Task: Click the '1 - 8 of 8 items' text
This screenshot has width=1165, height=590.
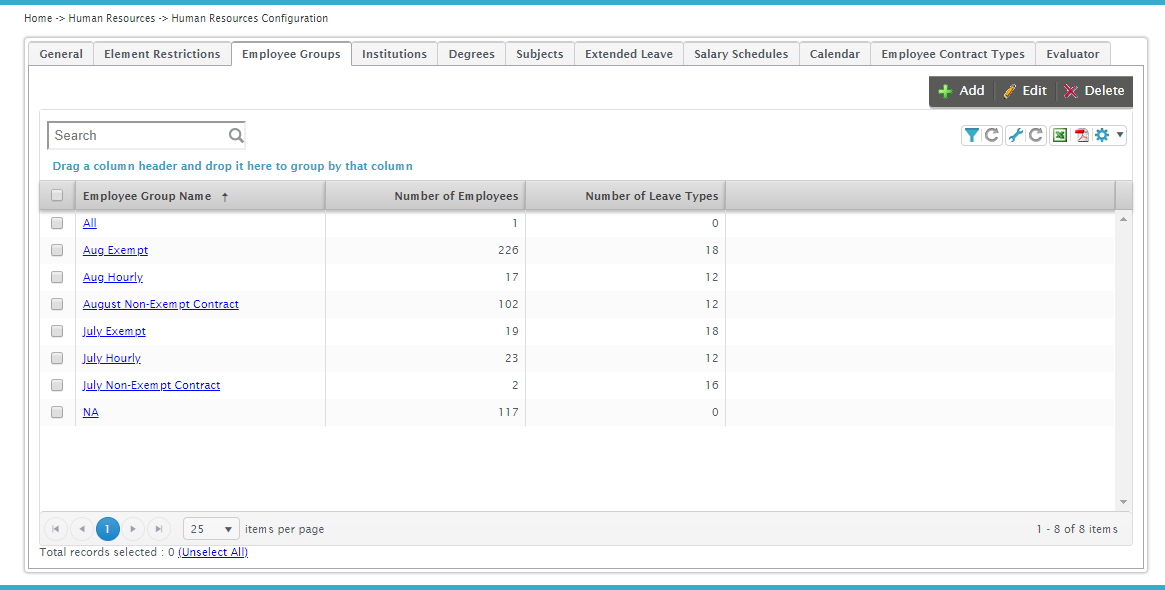Action: [x=1077, y=529]
